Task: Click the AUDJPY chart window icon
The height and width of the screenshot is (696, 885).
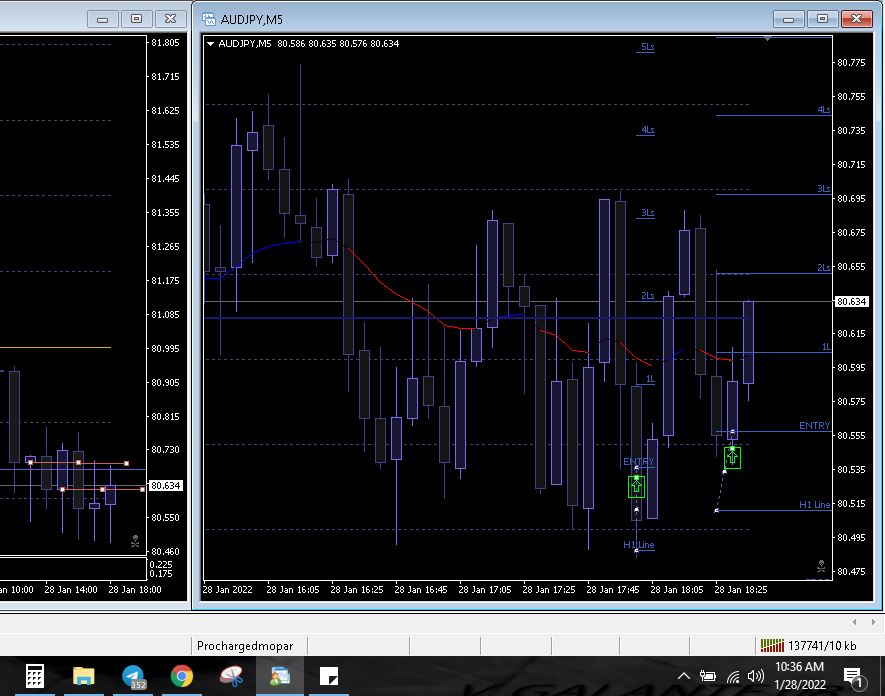Action: (209, 18)
